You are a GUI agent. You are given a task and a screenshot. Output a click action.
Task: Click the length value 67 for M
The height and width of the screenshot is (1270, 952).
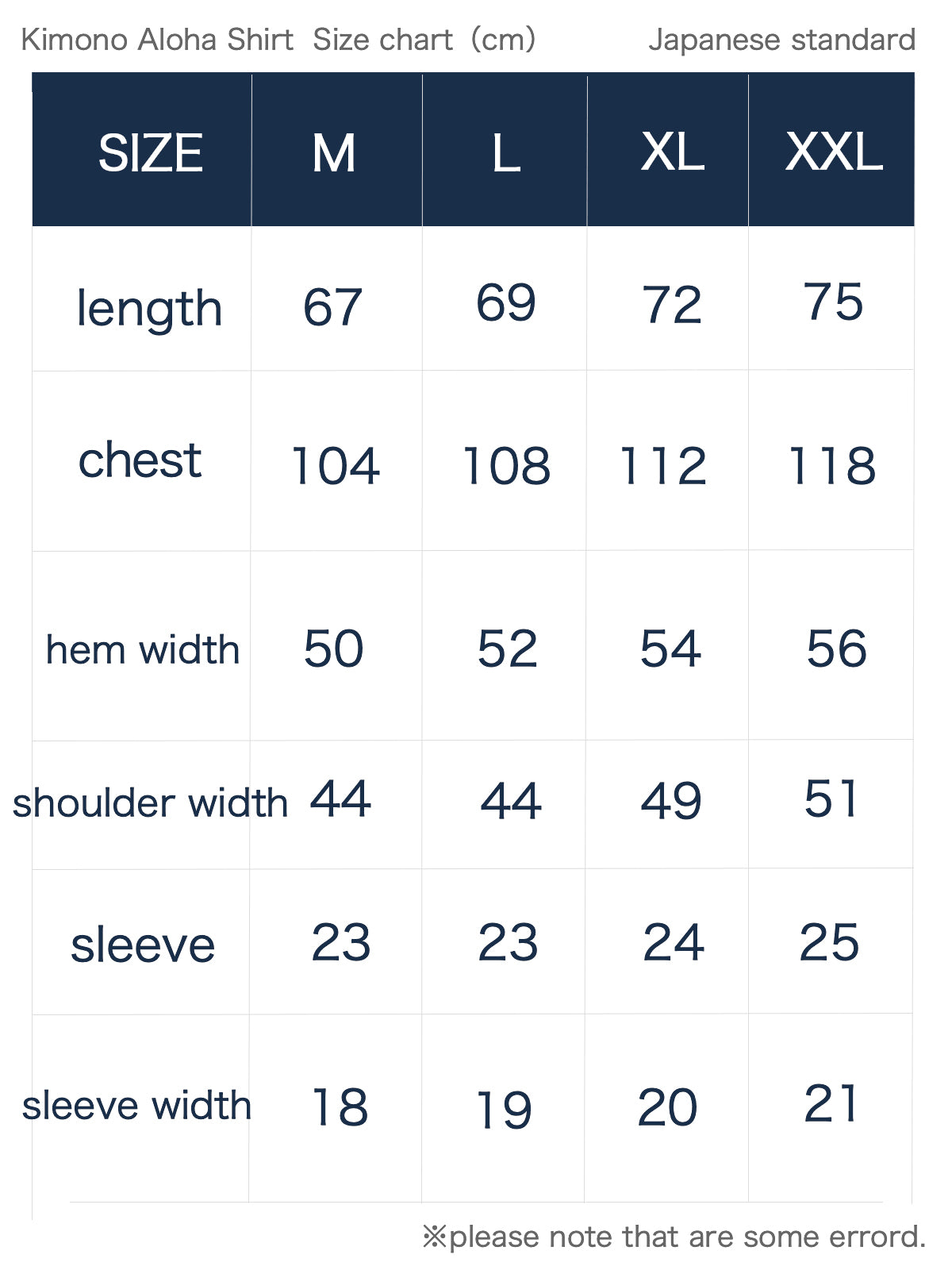click(x=332, y=307)
